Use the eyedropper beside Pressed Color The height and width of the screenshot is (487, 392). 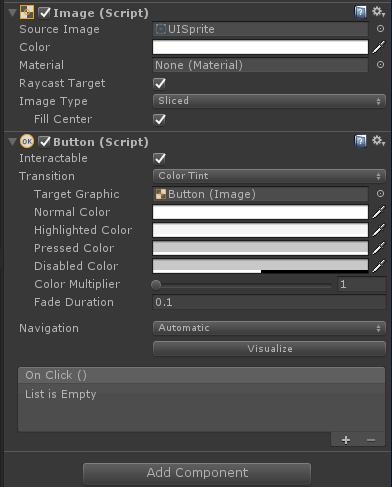(379, 248)
